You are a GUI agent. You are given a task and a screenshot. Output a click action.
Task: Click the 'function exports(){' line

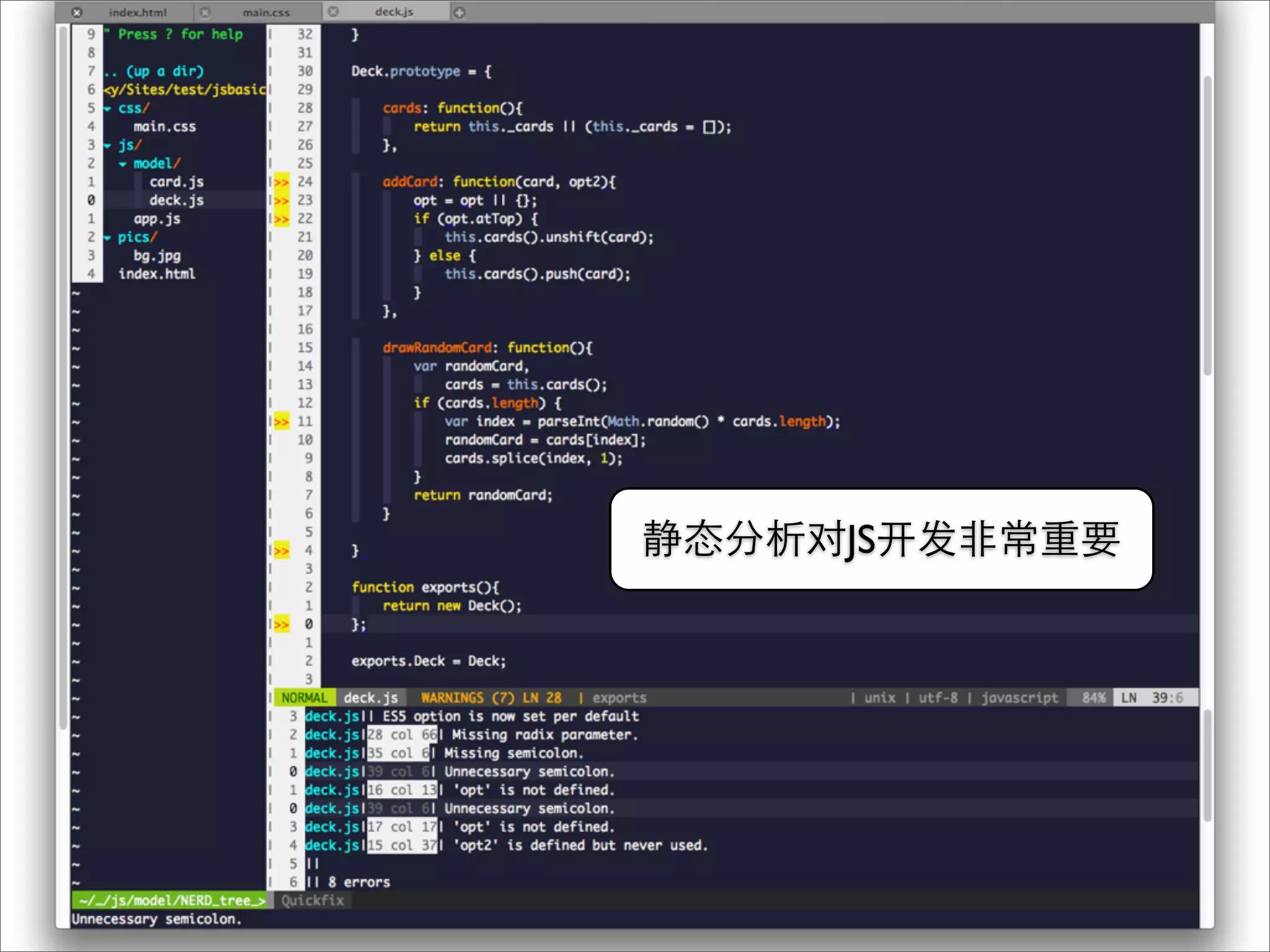pos(425,588)
